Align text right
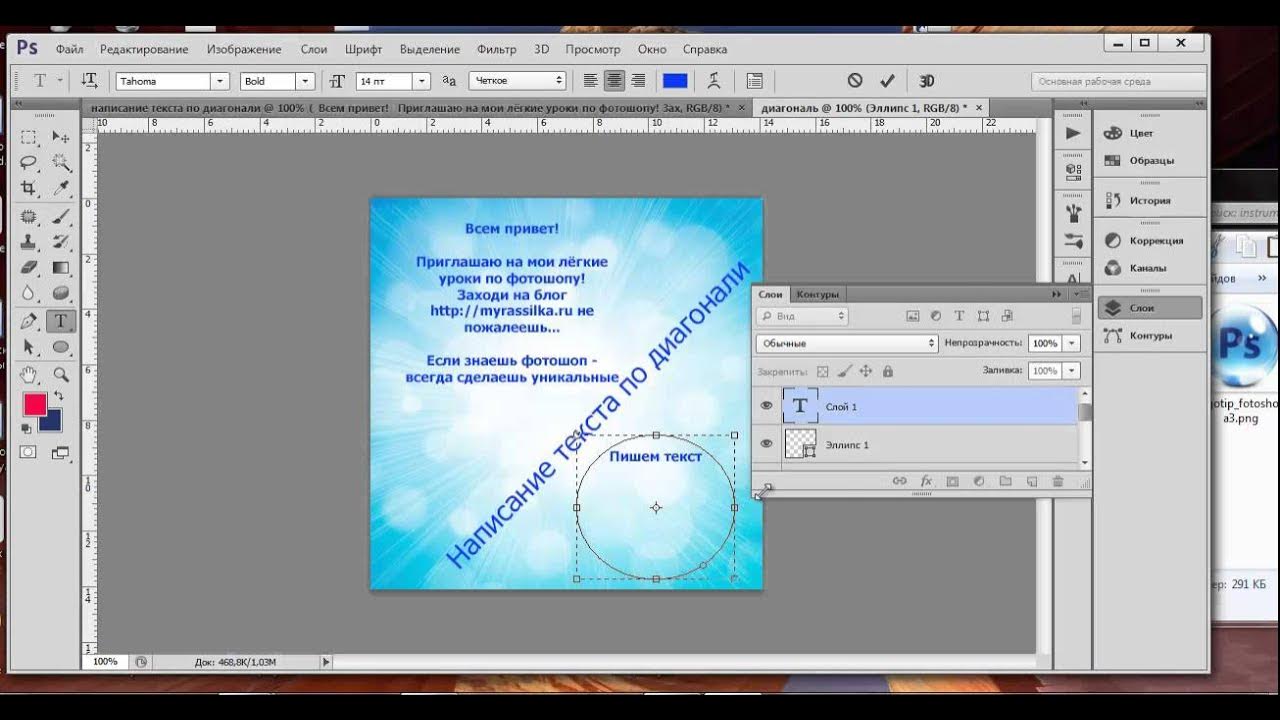 638,81
